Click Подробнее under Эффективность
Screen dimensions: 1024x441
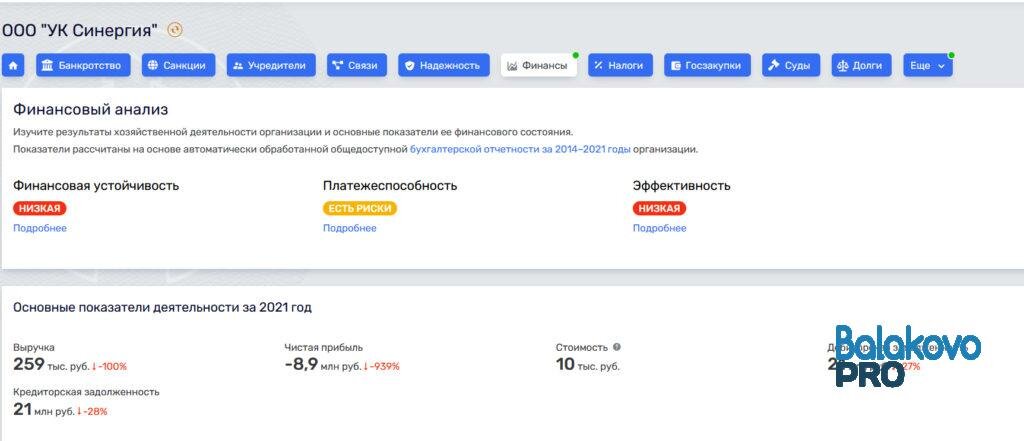[x=660, y=228]
